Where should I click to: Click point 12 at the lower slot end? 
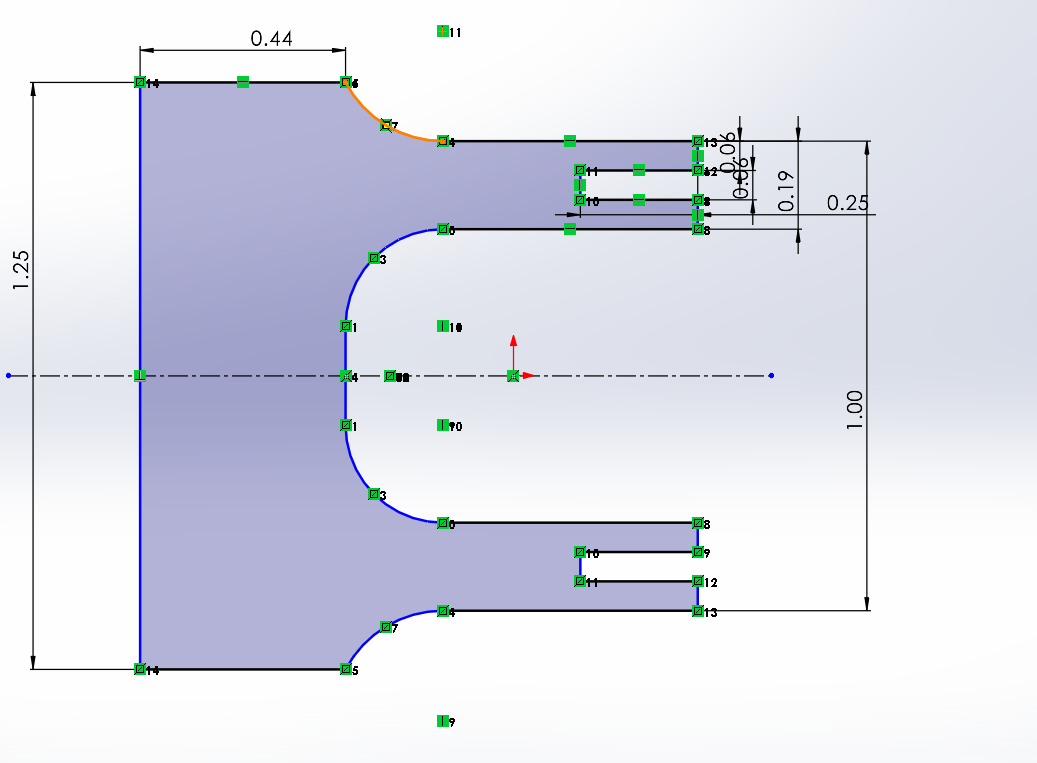(x=698, y=581)
